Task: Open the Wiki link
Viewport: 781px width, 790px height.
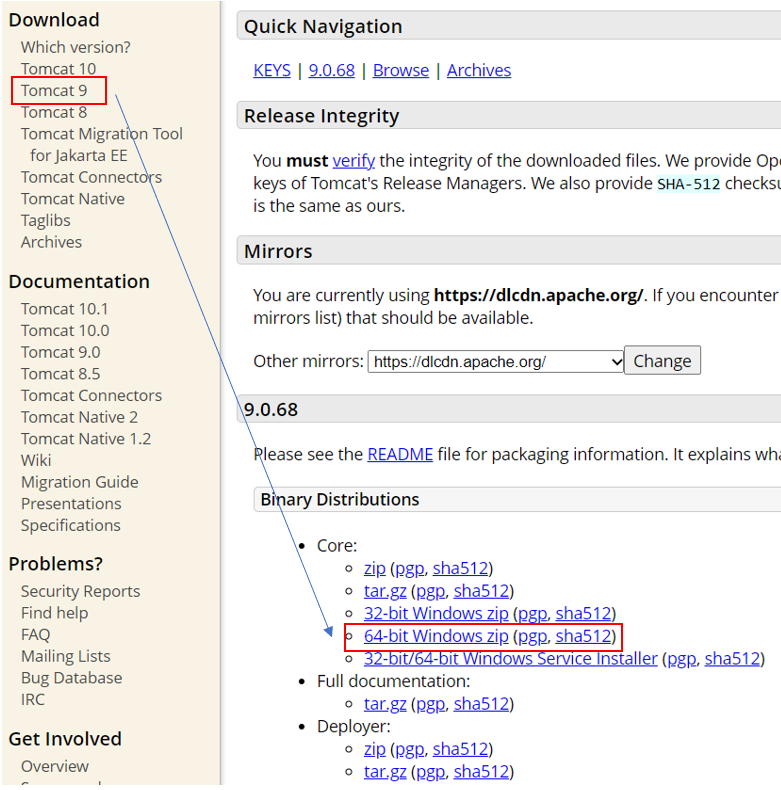Action: pyautogui.click(x=36, y=460)
